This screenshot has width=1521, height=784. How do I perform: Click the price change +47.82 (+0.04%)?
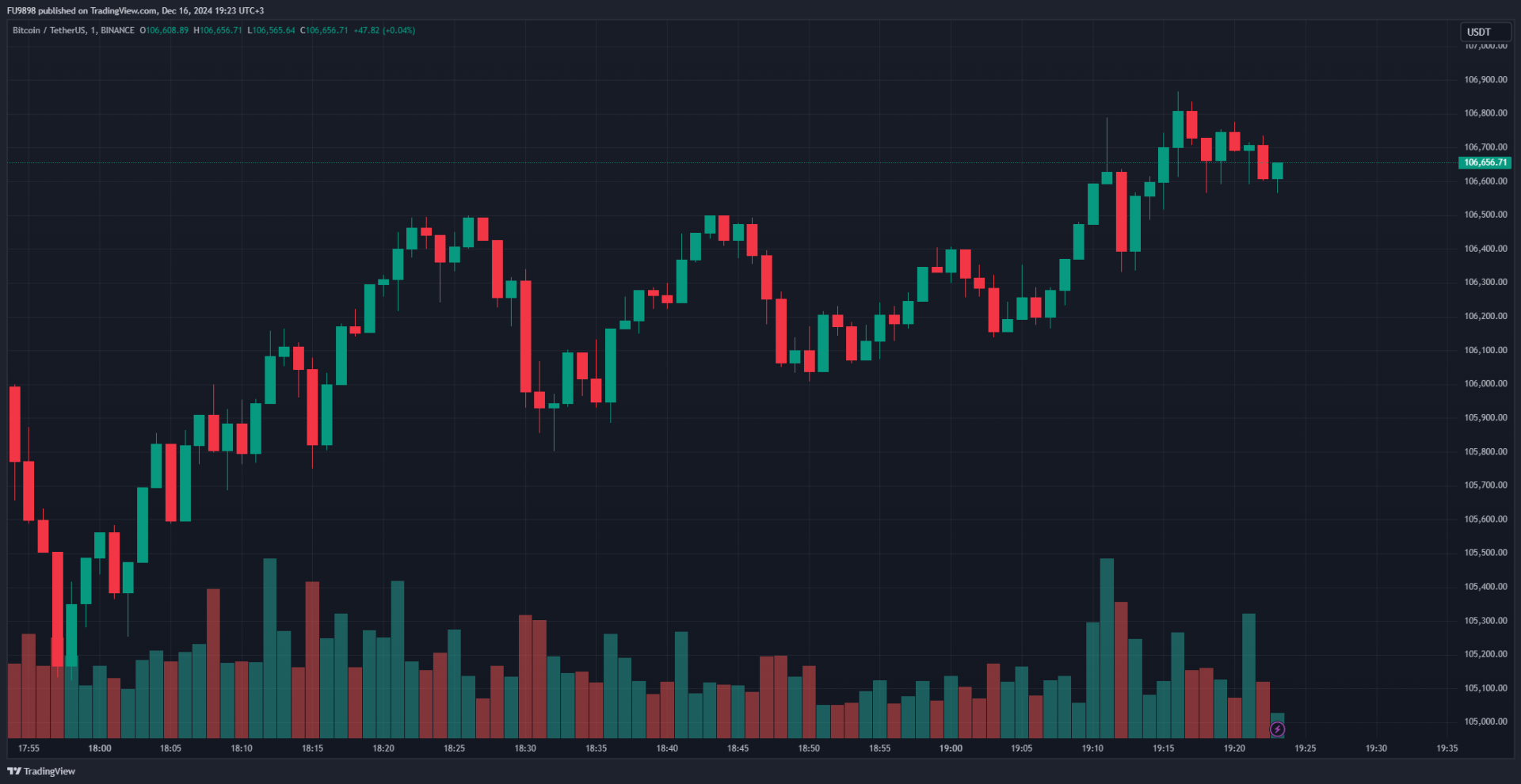(384, 30)
